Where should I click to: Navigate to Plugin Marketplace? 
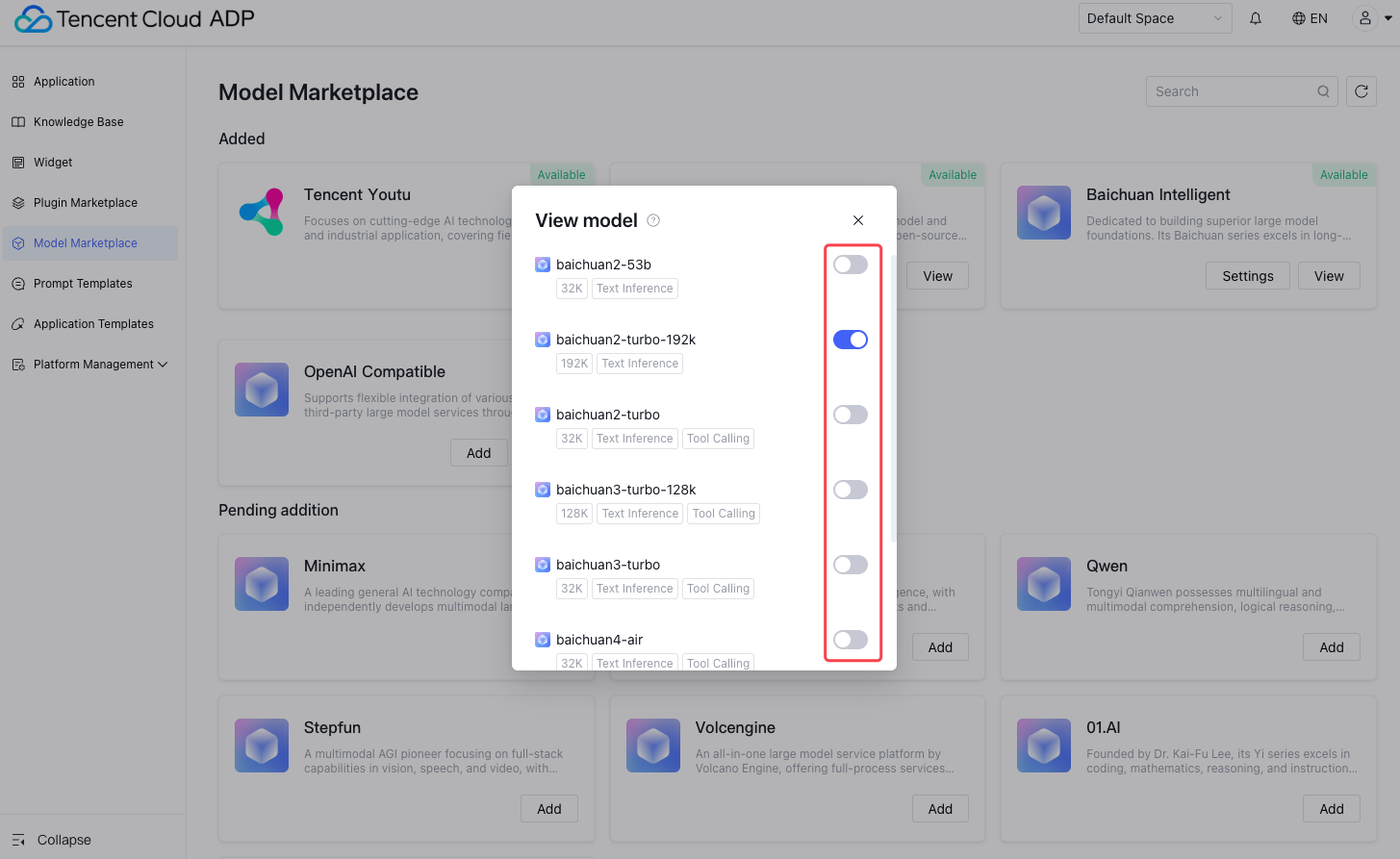click(x=90, y=203)
